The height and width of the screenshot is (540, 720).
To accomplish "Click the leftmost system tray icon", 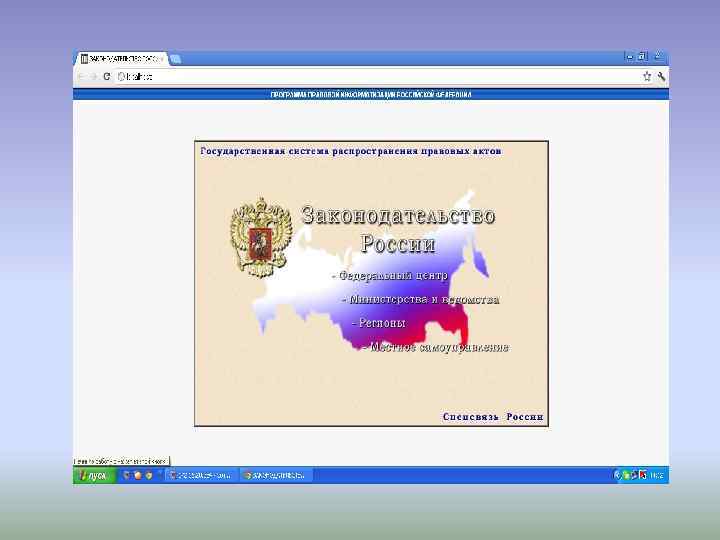I will (x=617, y=475).
